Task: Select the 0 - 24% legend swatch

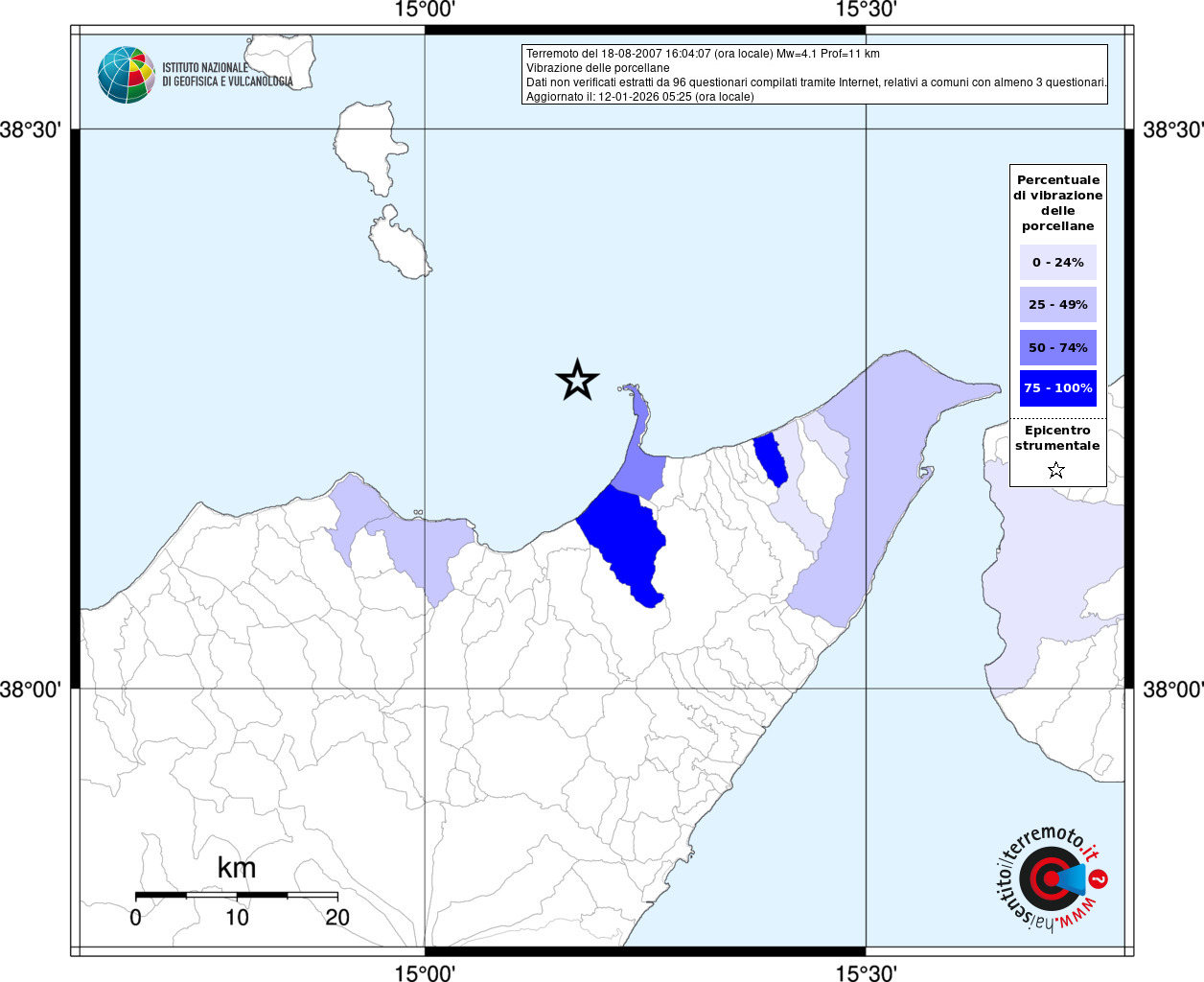Action: (x=1057, y=262)
